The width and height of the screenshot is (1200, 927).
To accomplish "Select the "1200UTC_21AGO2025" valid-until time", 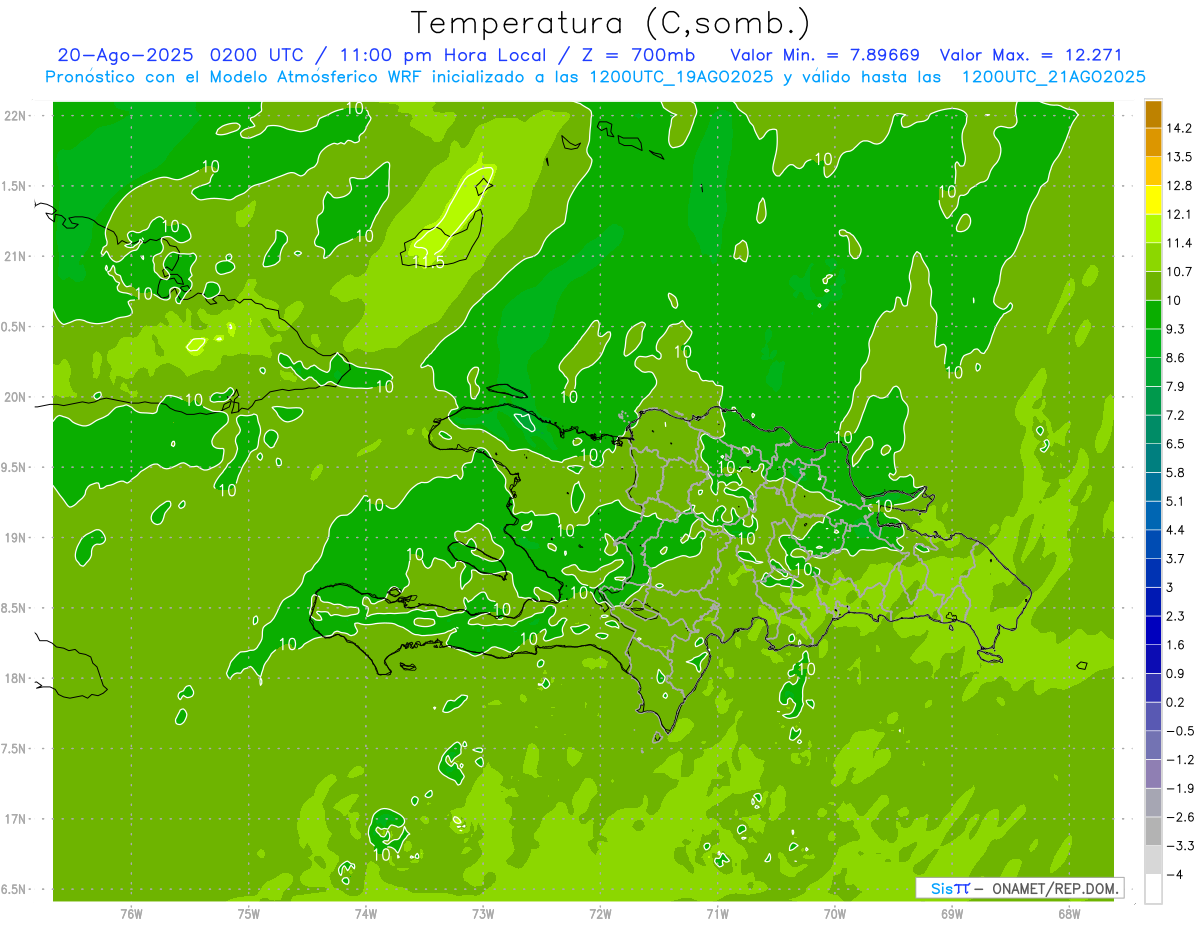I will pyautogui.click(x=1054, y=77).
